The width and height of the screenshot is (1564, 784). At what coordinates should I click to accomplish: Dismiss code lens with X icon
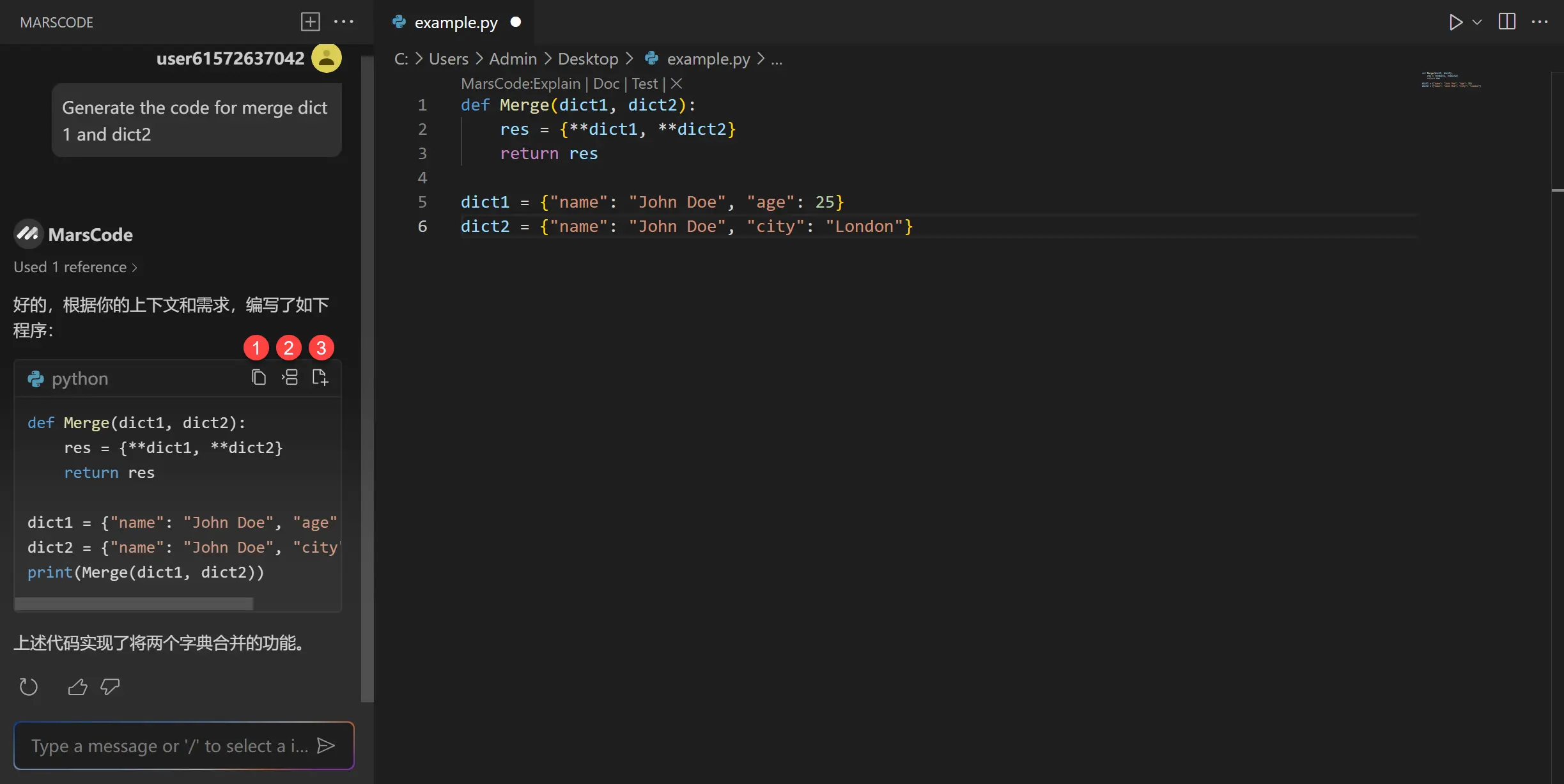point(676,84)
